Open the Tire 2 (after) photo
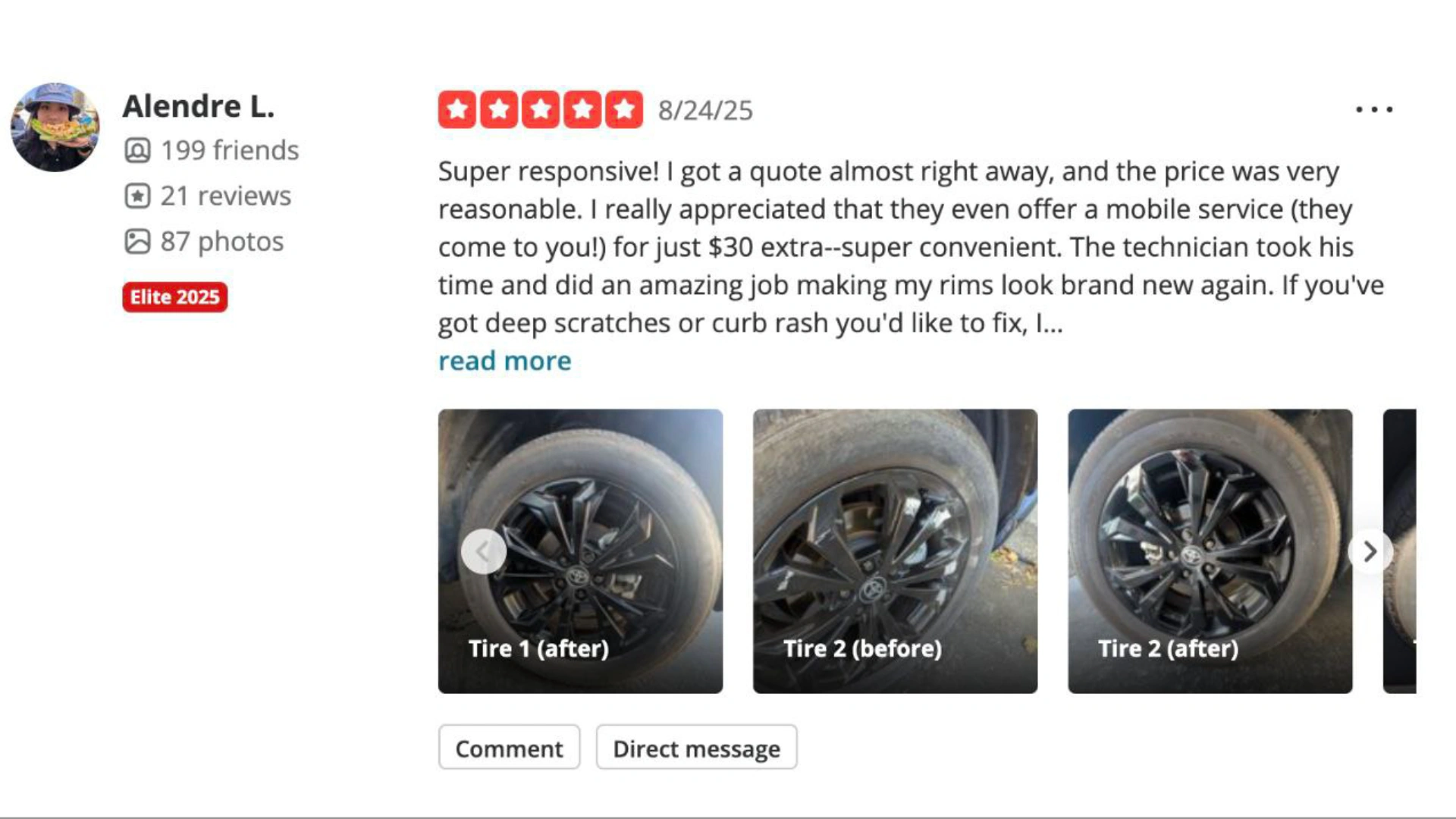Image resolution: width=1456 pixels, height=819 pixels. [x=1210, y=551]
